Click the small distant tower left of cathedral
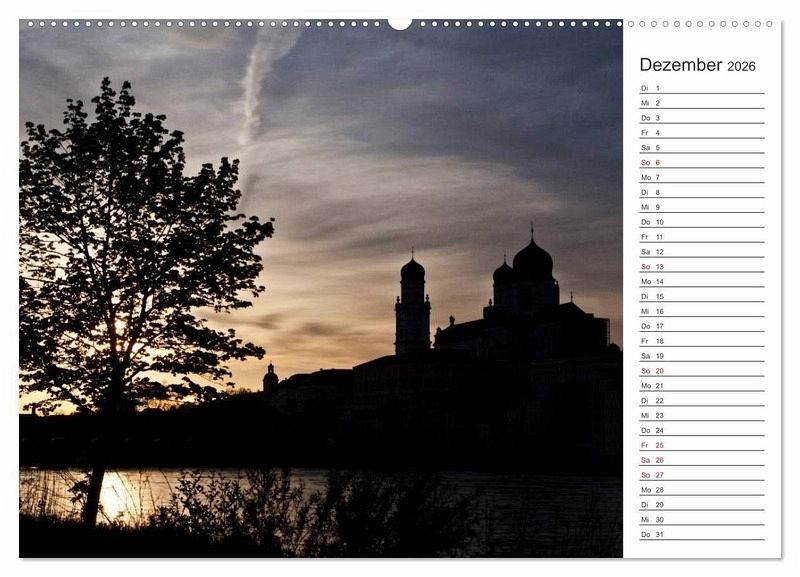 coord(270,378)
